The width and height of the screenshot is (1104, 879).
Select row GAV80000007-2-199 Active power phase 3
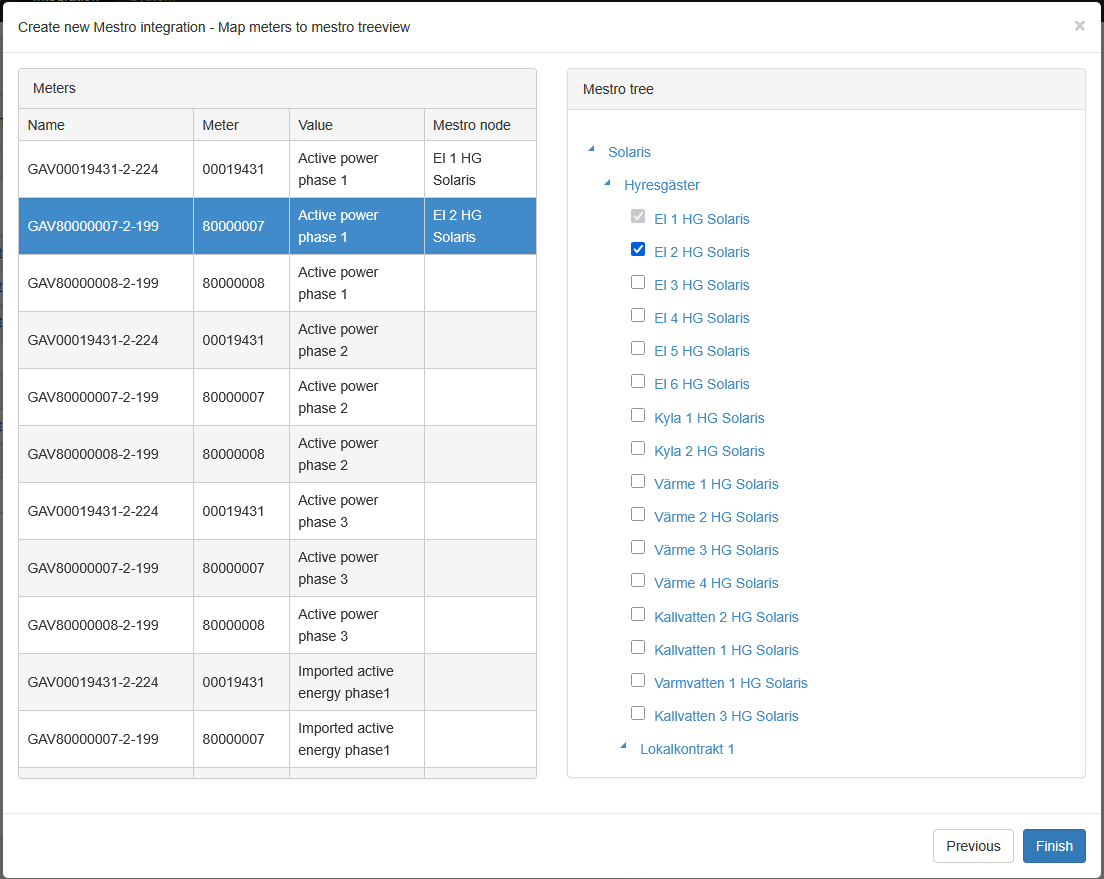tap(277, 568)
